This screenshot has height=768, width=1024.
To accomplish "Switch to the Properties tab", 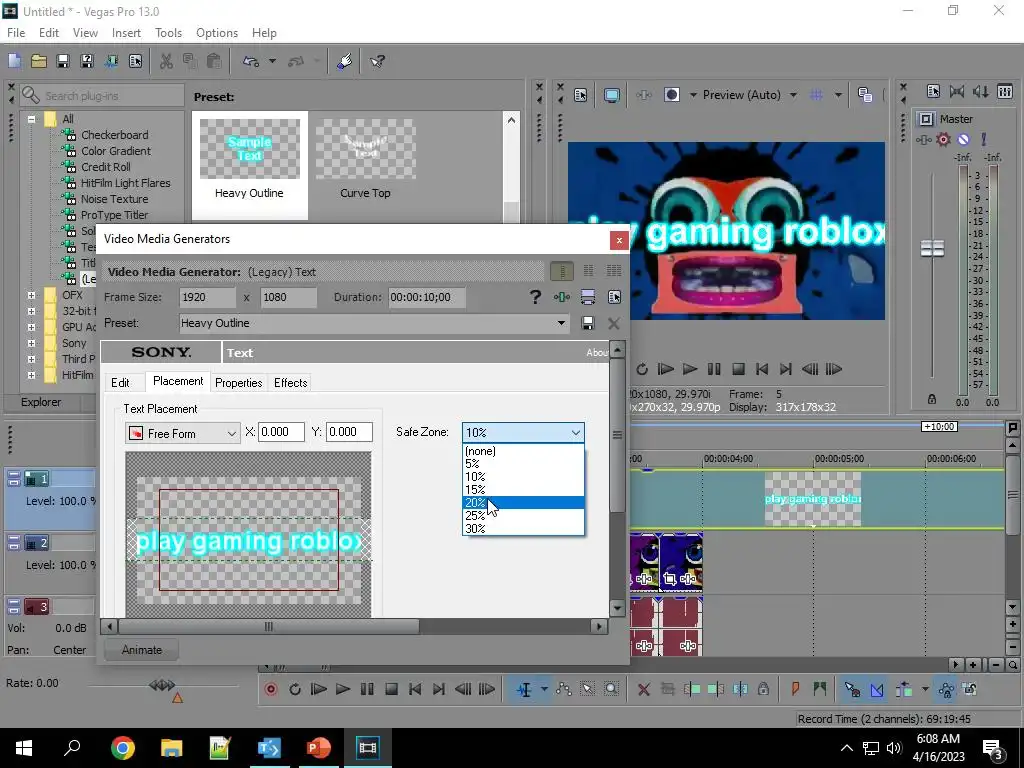I will point(238,383).
